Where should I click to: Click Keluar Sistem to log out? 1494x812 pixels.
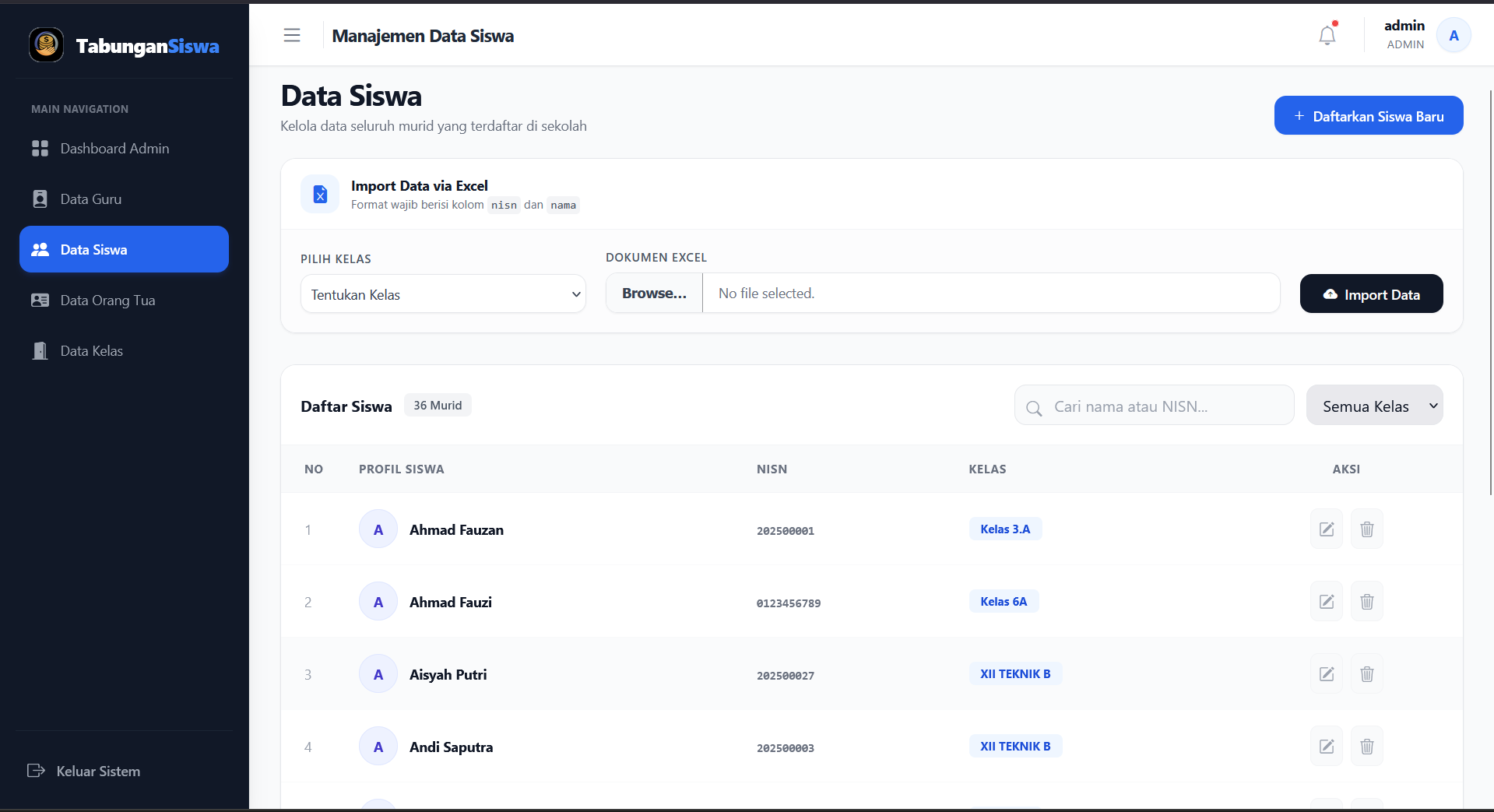[x=84, y=771]
